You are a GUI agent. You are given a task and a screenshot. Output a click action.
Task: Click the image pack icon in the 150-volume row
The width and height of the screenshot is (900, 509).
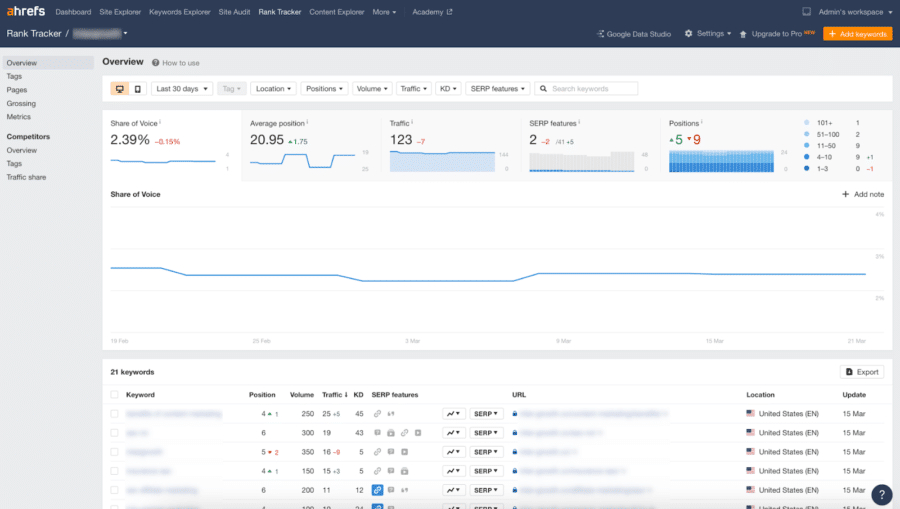click(405, 471)
